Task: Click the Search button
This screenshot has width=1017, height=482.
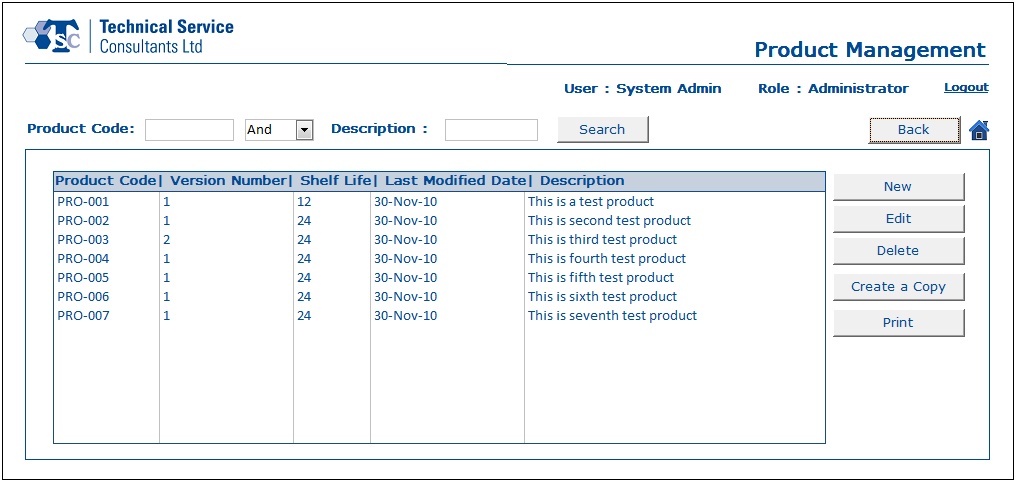Action: 603,129
